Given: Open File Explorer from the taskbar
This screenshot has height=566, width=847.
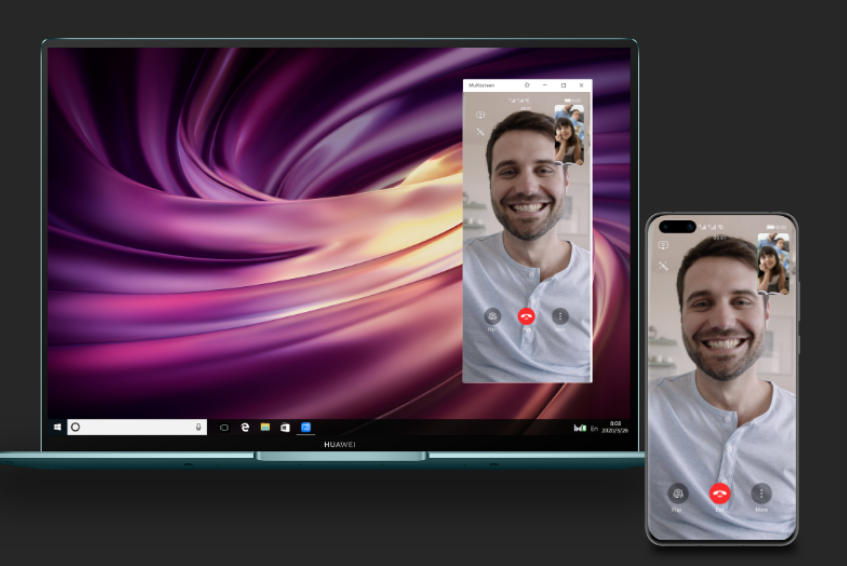Looking at the screenshot, I should (265, 427).
